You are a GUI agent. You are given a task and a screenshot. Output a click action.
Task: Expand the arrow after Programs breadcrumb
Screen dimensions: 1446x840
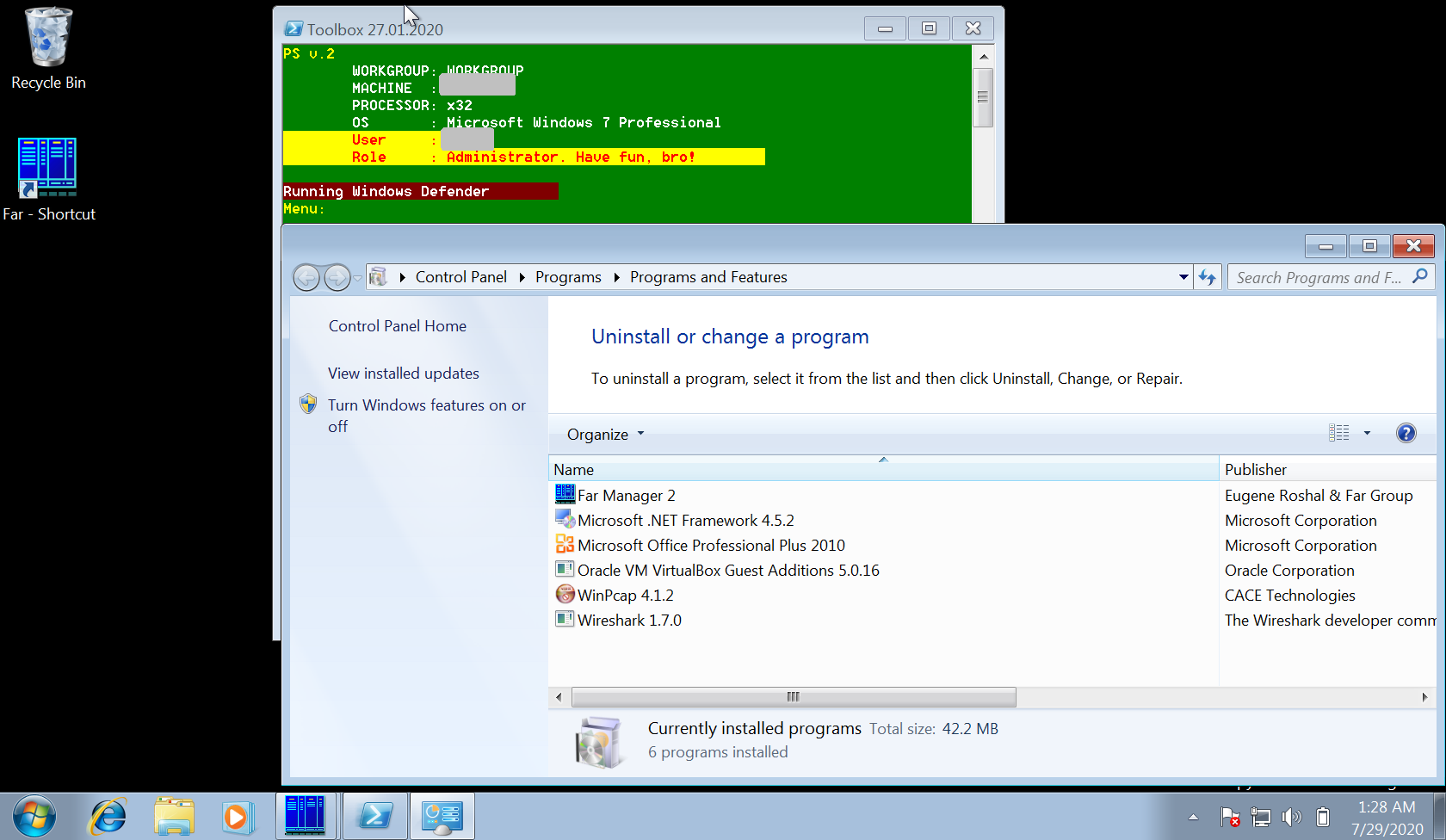pyautogui.click(x=616, y=277)
